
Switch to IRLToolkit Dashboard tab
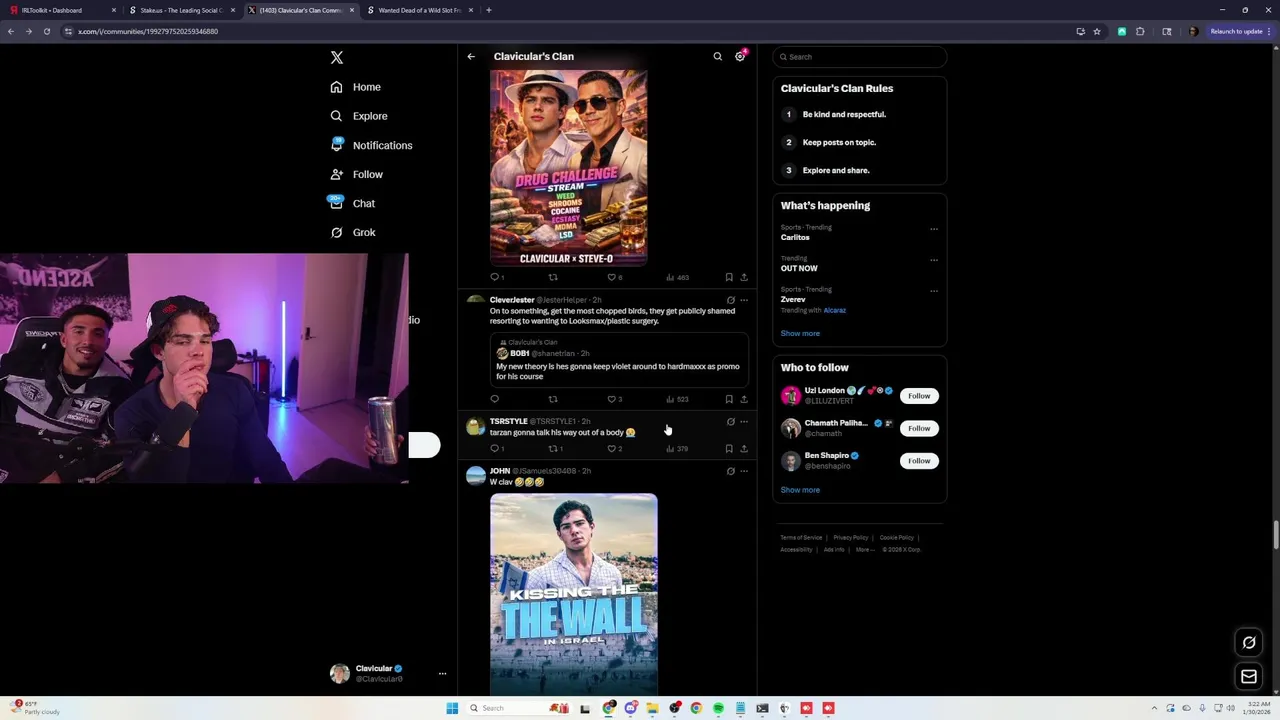[x=62, y=10]
